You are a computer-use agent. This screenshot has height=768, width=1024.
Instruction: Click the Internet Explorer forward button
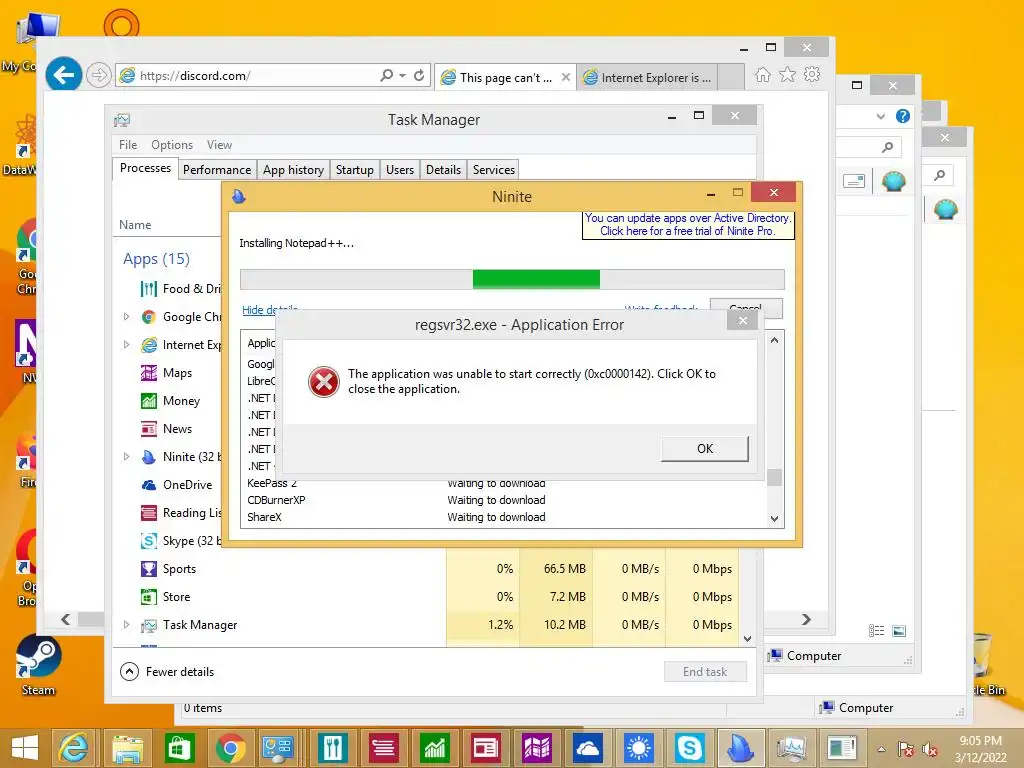tap(99, 76)
